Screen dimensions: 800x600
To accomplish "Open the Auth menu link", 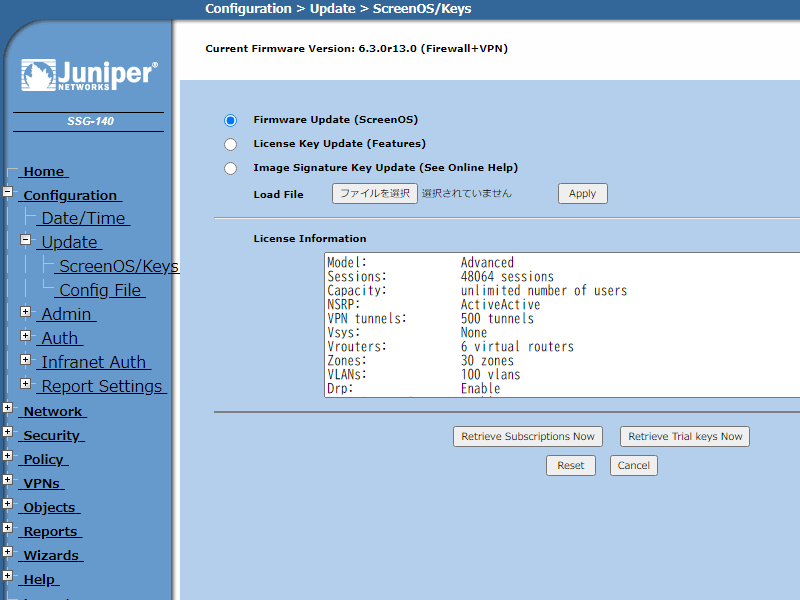I will 60,338.
